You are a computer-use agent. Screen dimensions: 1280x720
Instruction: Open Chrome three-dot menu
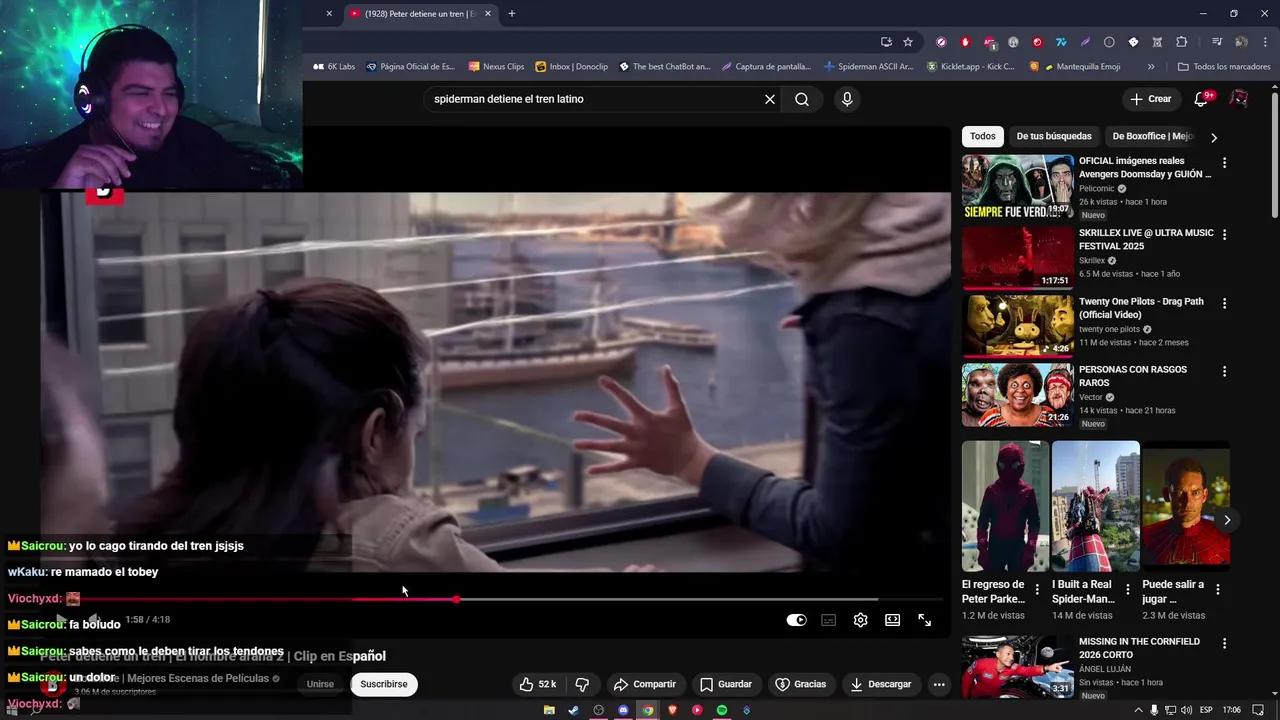1265,42
